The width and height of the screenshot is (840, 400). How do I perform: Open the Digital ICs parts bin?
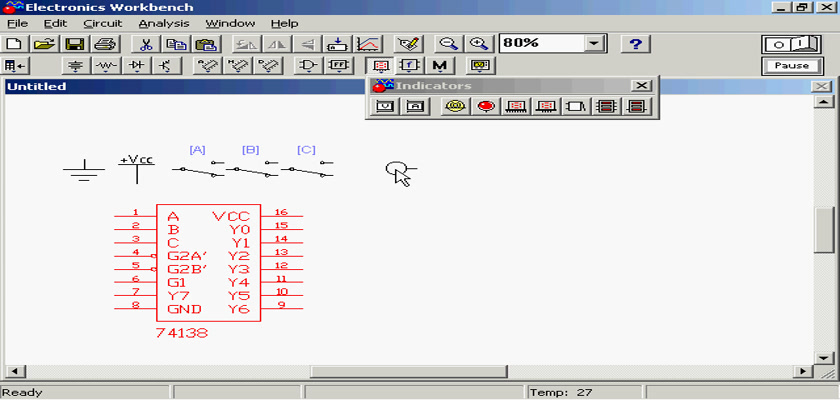coord(267,65)
